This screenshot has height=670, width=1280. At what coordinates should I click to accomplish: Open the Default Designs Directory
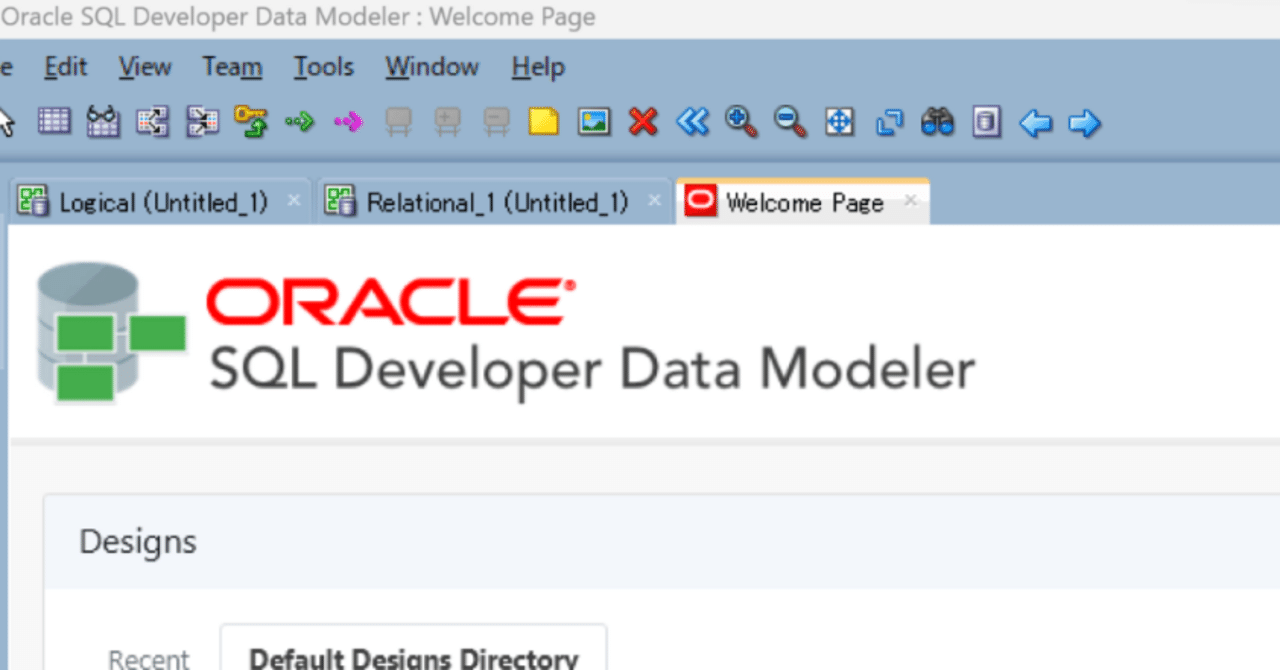[x=413, y=657]
